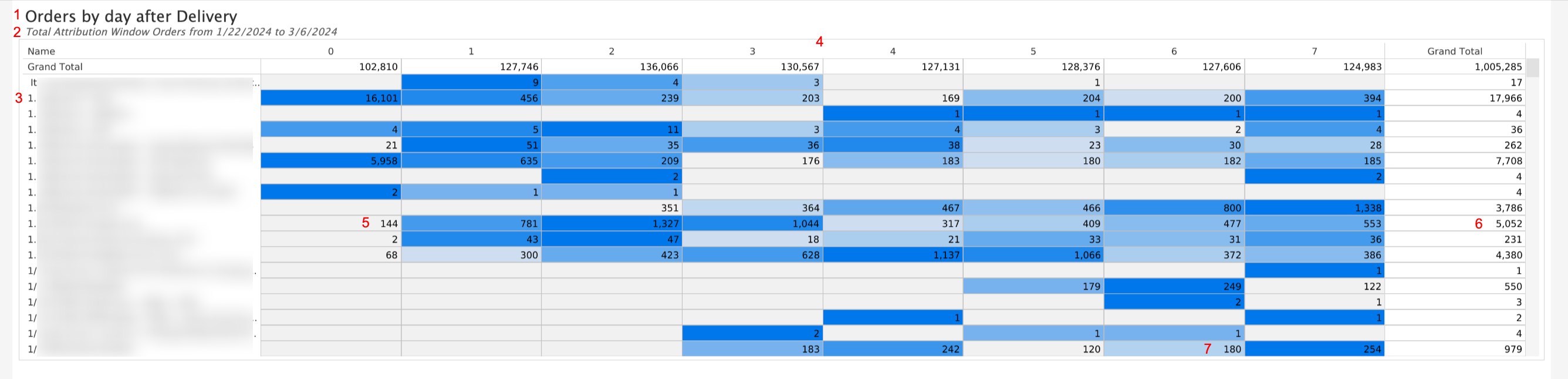Select the 317 cell

(893, 224)
